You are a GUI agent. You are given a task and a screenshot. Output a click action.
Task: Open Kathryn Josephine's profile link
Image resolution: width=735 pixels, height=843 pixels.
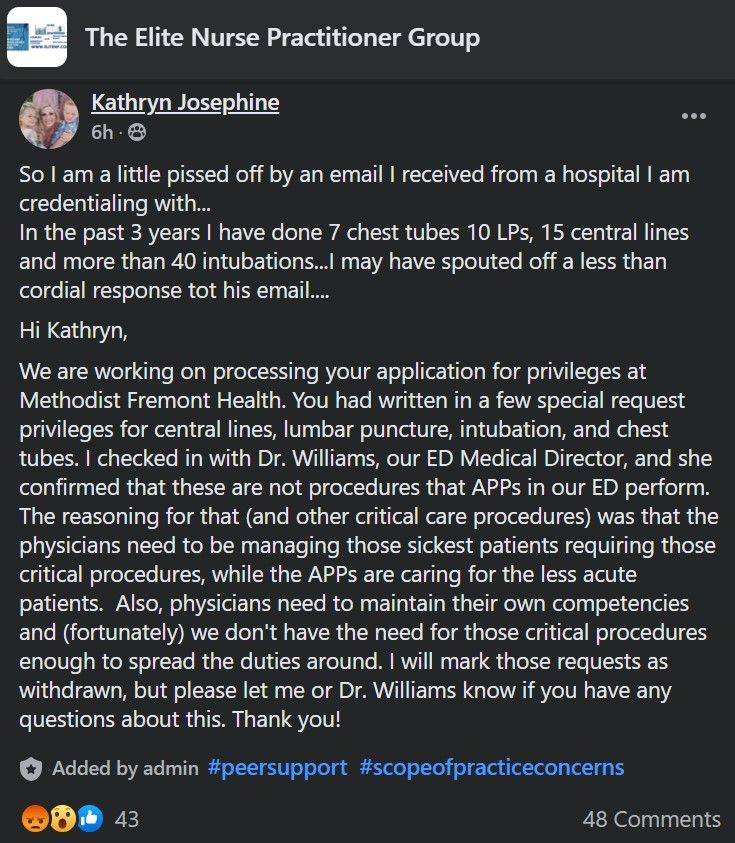pyautogui.click(x=185, y=102)
